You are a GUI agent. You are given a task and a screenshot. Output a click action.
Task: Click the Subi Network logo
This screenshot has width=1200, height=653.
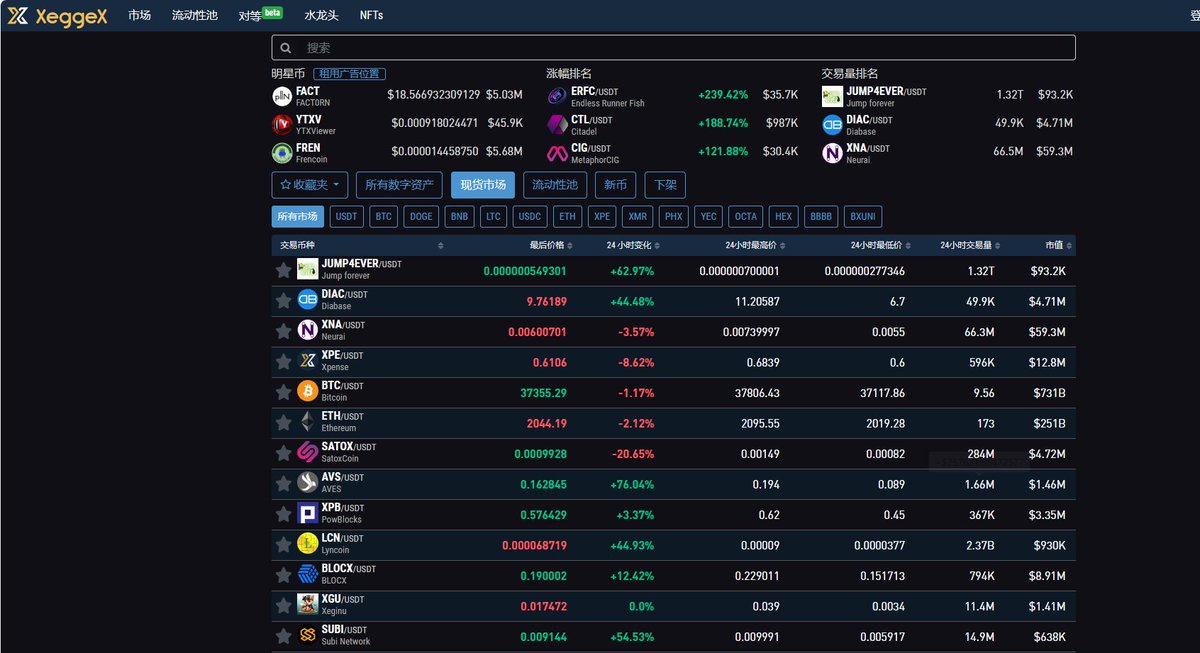pyautogui.click(x=307, y=635)
